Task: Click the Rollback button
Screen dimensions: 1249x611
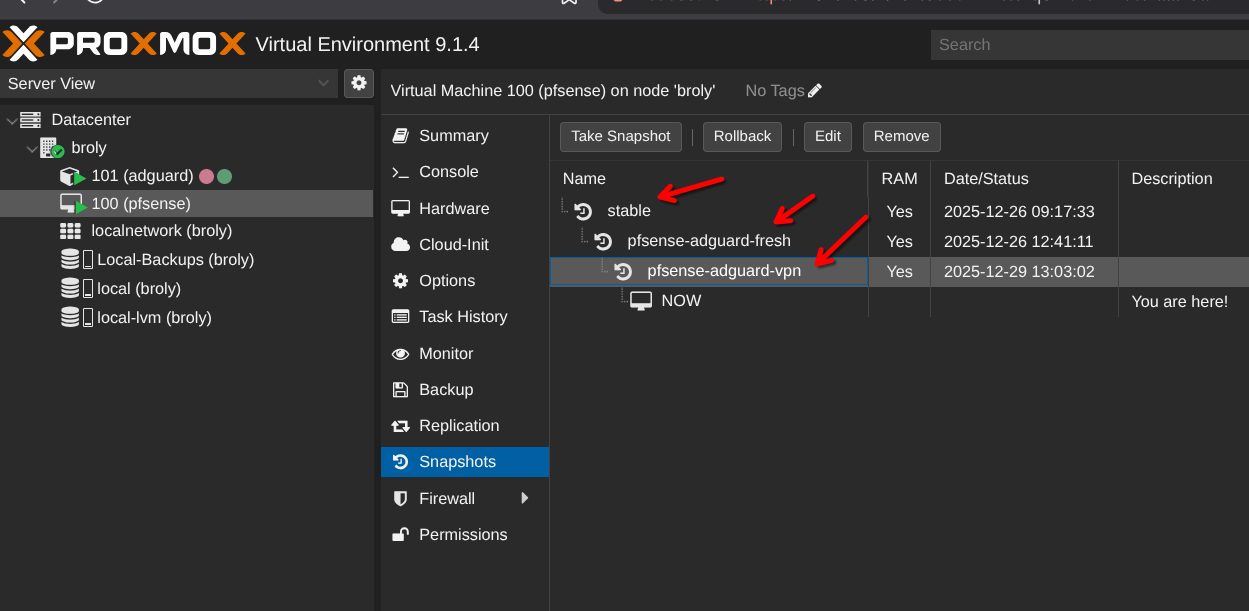Action: (742, 137)
